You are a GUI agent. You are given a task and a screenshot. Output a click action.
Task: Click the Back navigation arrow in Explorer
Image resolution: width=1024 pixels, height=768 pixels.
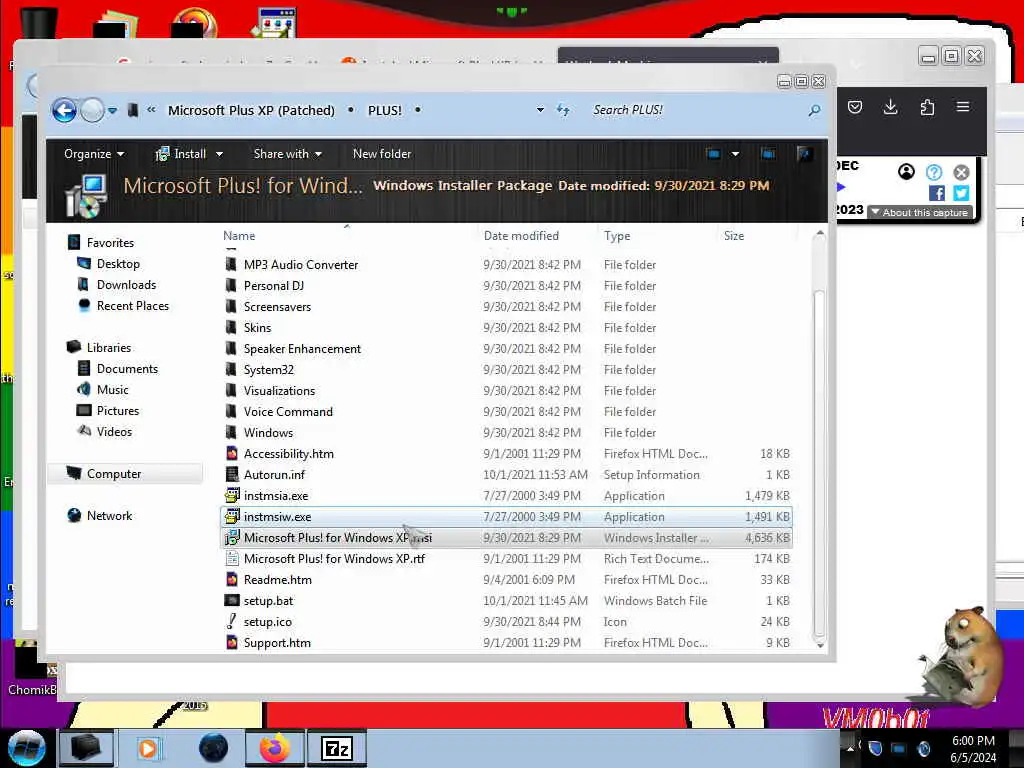pos(65,110)
